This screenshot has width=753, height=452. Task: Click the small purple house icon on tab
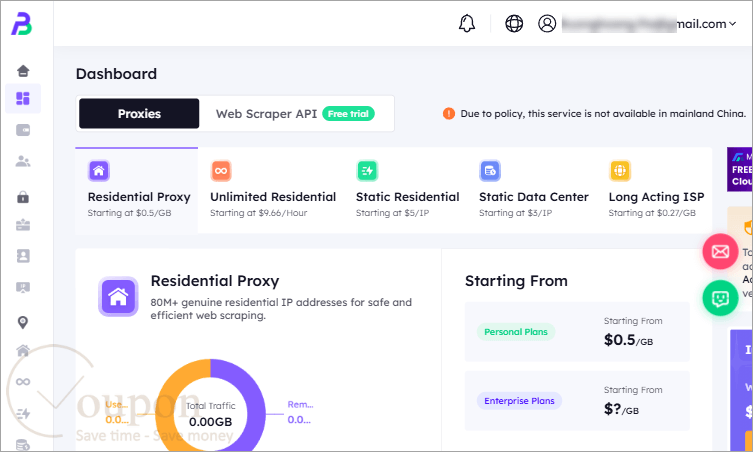pyautogui.click(x=99, y=171)
